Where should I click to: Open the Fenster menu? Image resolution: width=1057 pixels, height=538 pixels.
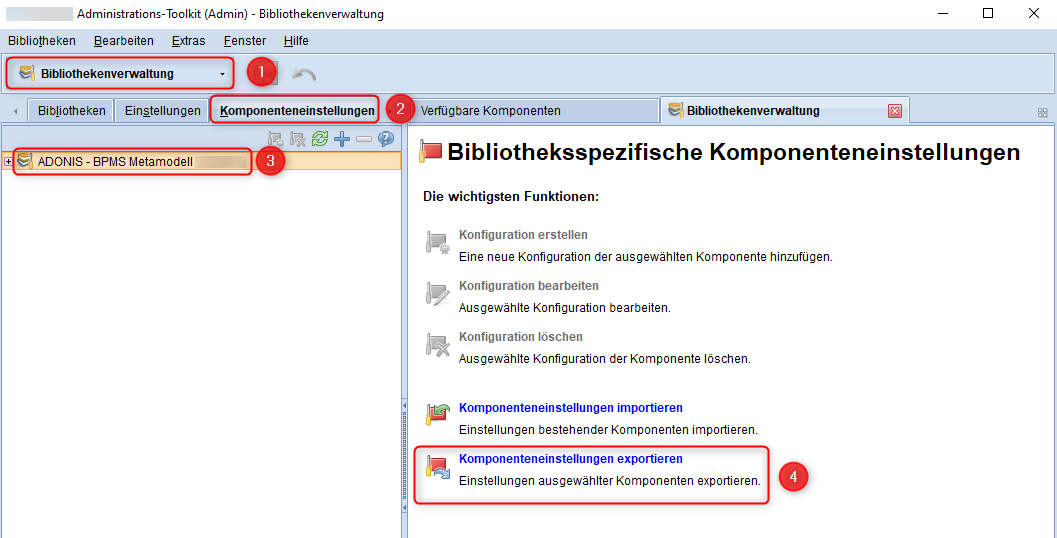point(245,40)
